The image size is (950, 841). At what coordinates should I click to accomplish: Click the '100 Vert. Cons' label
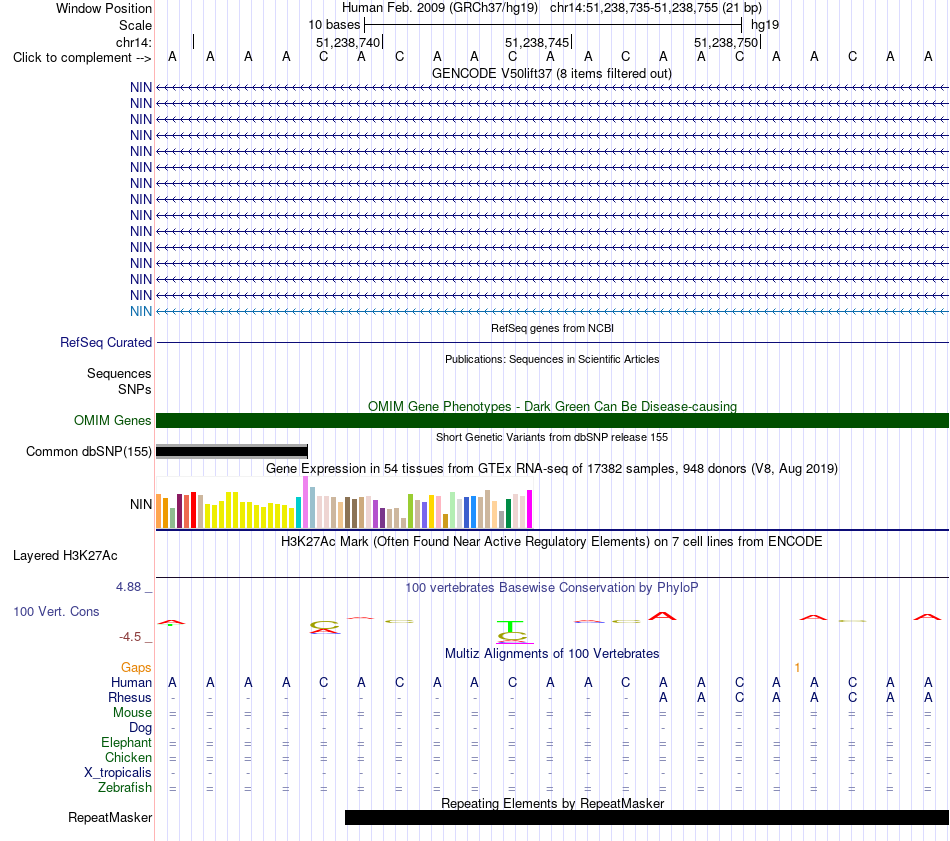click(x=56, y=611)
